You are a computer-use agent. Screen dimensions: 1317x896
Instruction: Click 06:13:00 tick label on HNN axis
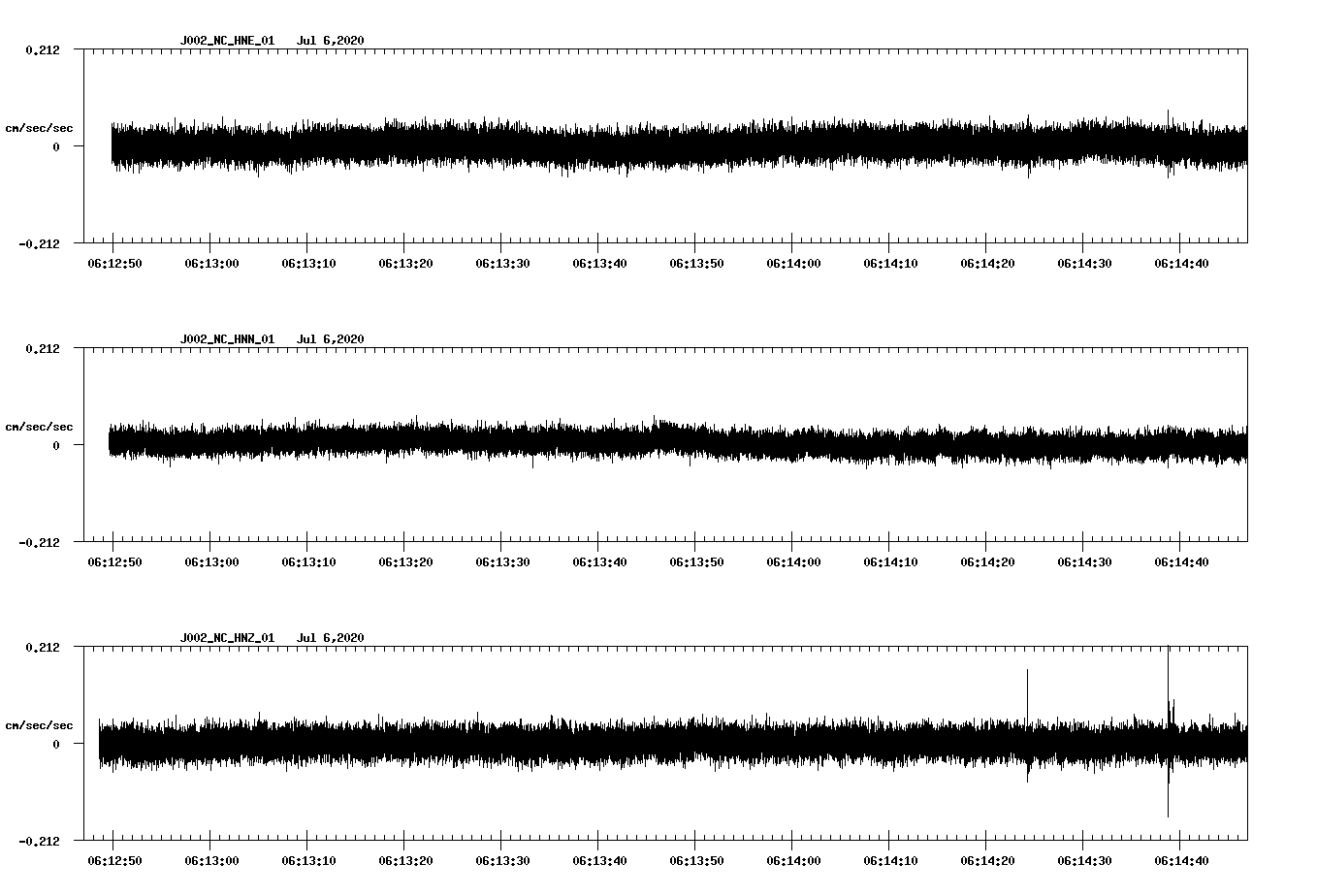(x=211, y=562)
